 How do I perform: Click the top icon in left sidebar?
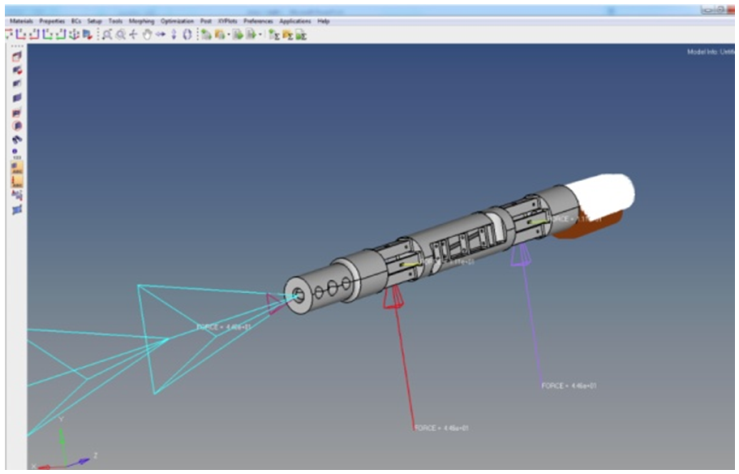click(x=17, y=57)
